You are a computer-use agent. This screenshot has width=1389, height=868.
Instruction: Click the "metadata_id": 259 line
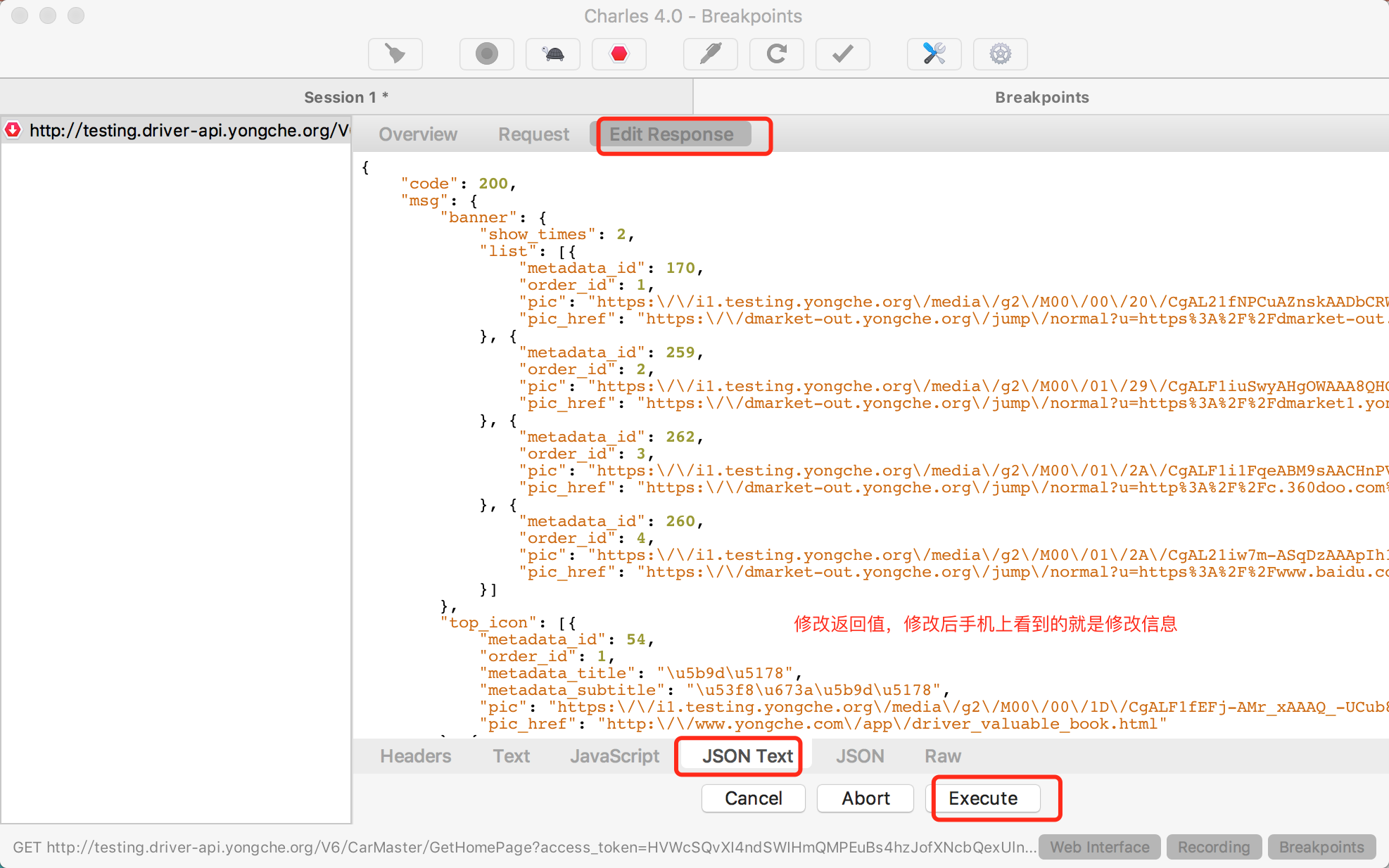[611, 352]
